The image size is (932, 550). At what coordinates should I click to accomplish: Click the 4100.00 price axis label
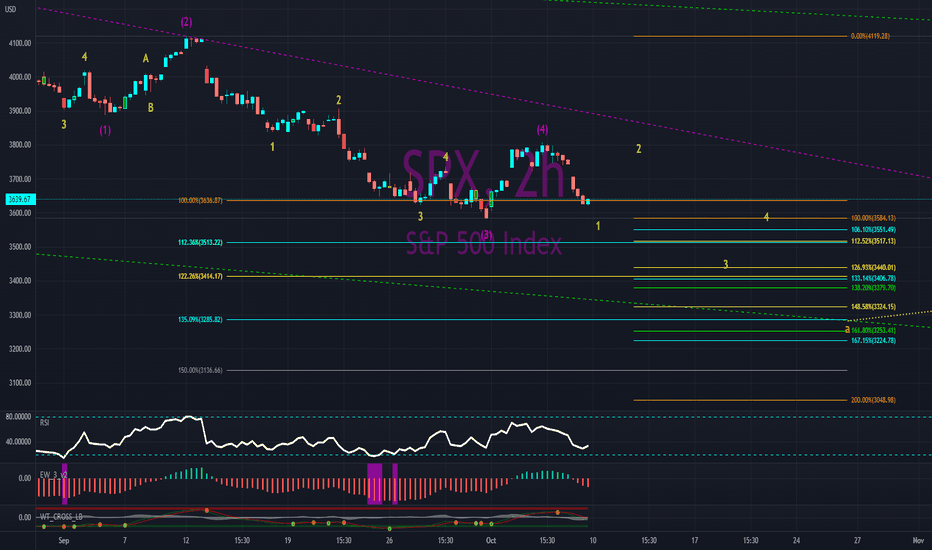pyautogui.click(x=20, y=43)
